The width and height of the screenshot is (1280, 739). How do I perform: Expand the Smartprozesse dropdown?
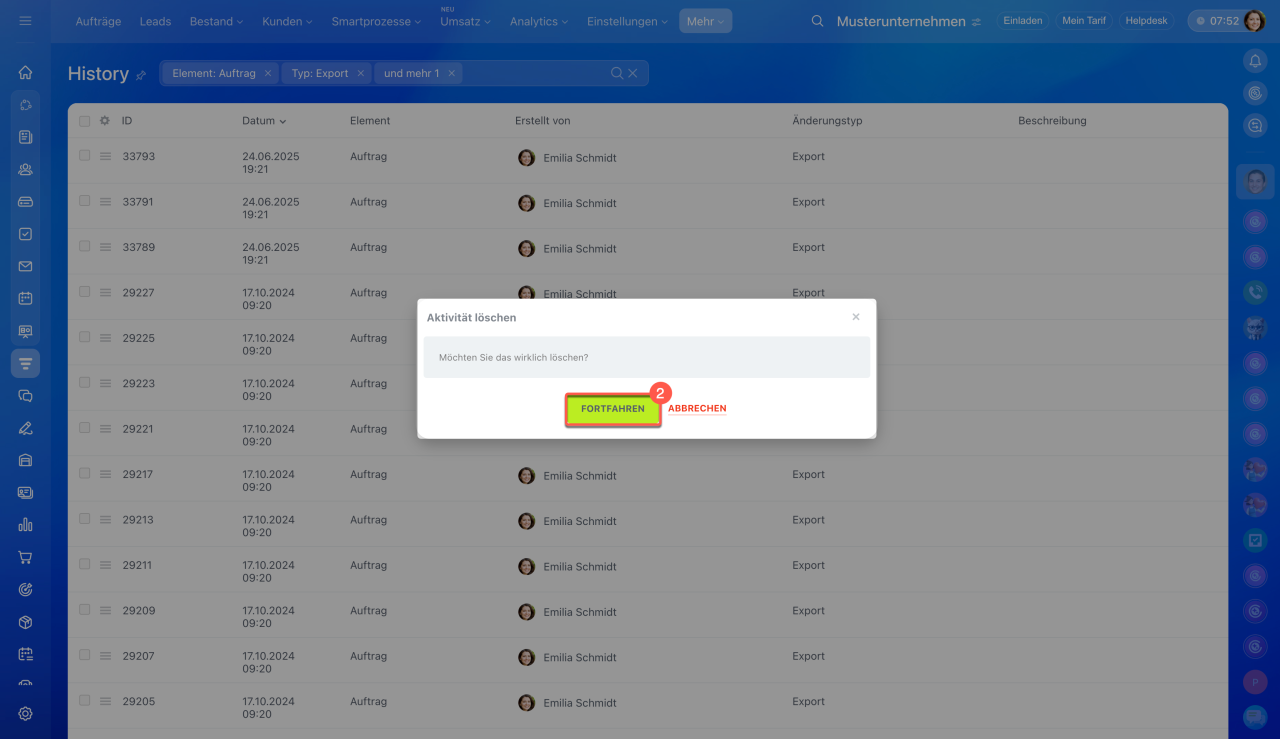pyautogui.click(x=377, y=21)
